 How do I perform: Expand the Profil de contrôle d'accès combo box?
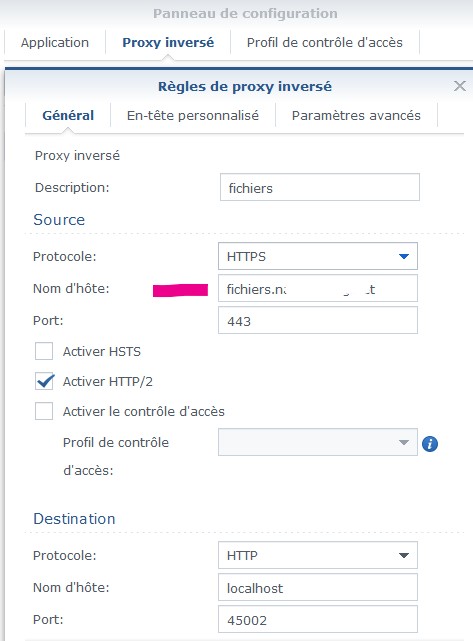(318, 442)
